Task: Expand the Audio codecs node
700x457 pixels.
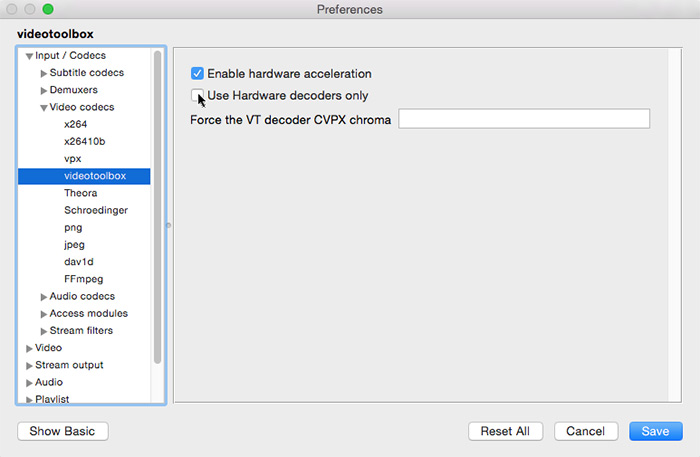Action: (x=43, y=297)
